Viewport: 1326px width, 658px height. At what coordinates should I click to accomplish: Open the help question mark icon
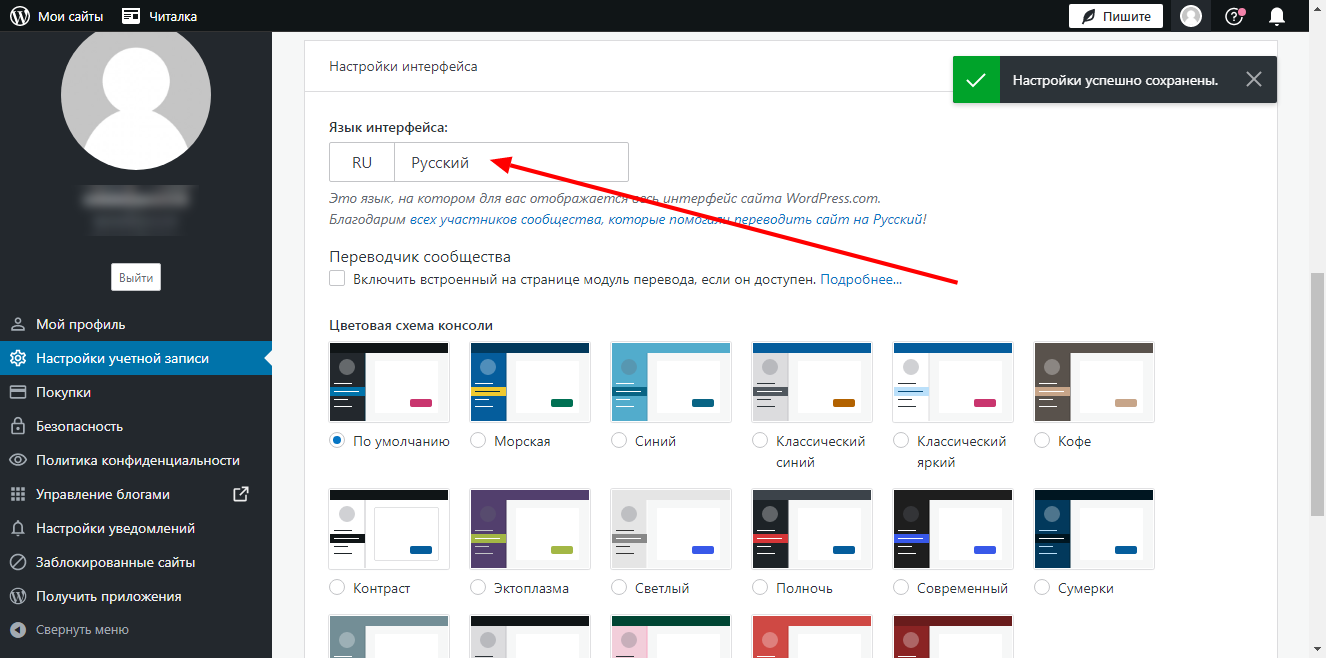[x=1235, y=16]
